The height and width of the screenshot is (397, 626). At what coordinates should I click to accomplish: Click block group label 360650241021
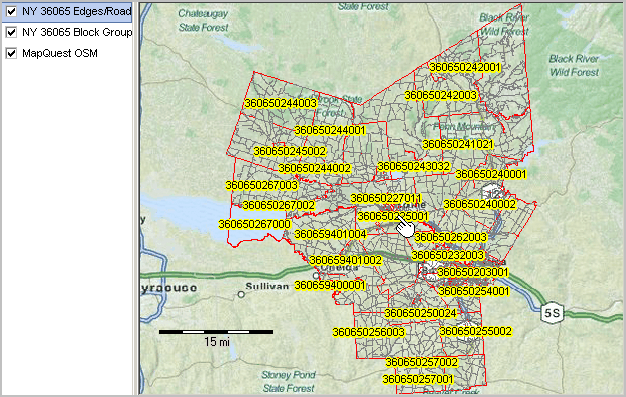coord(458,144)
